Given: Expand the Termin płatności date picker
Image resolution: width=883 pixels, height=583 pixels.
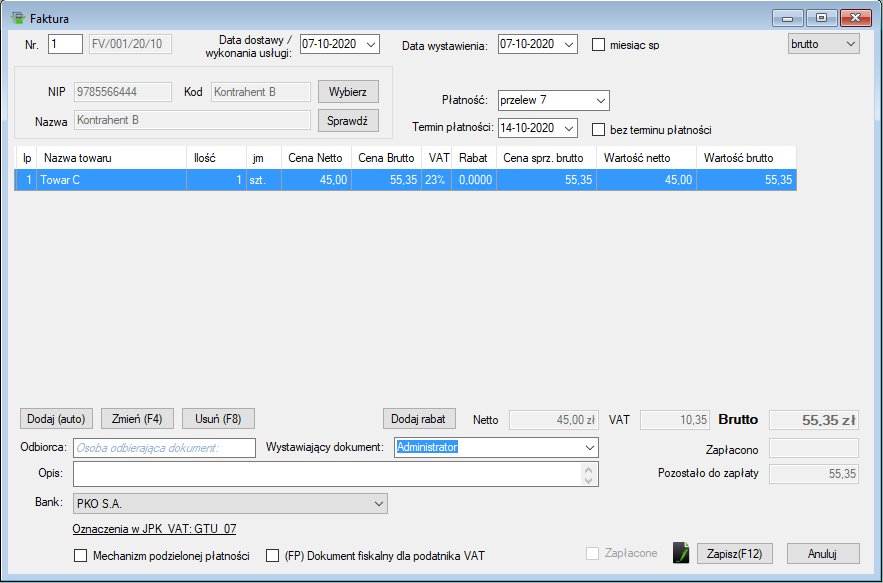Looking at the screenshot, I should click(x=568, y=128).
